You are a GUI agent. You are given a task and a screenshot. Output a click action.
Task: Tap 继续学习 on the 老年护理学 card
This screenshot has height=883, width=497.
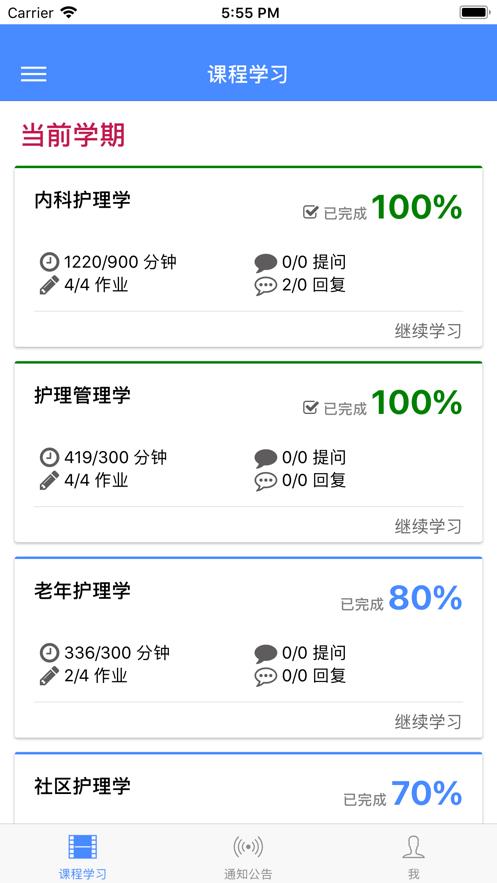click(428, 721)
